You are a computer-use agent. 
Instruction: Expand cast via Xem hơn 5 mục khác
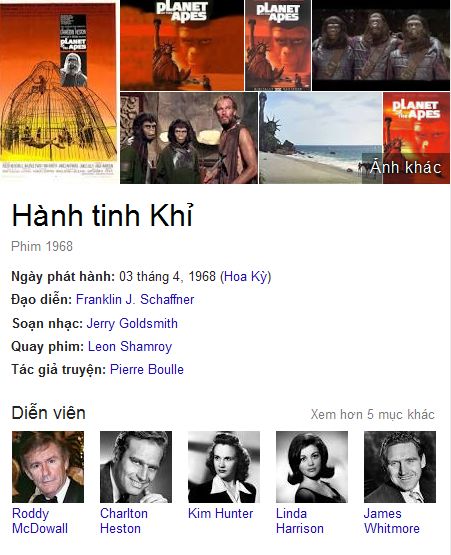pos(372,414)
